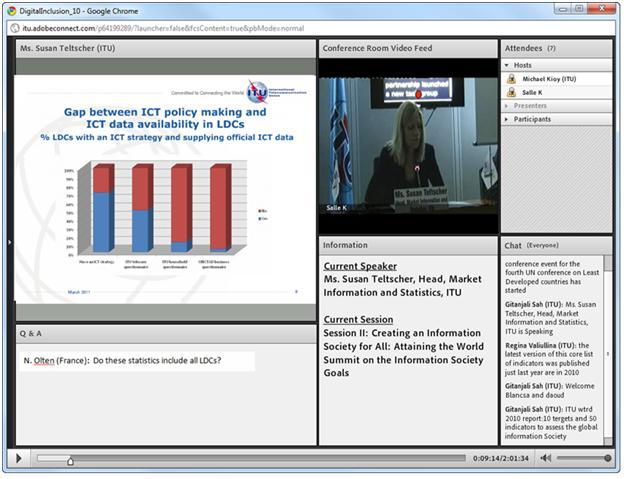Select host Michael Kioy (ITU)
The image size is (627, 479).
pos(556,79)
